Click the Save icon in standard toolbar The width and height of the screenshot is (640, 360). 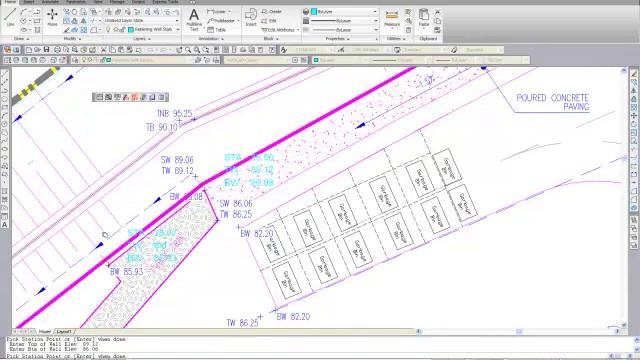(x=46, y=50)
